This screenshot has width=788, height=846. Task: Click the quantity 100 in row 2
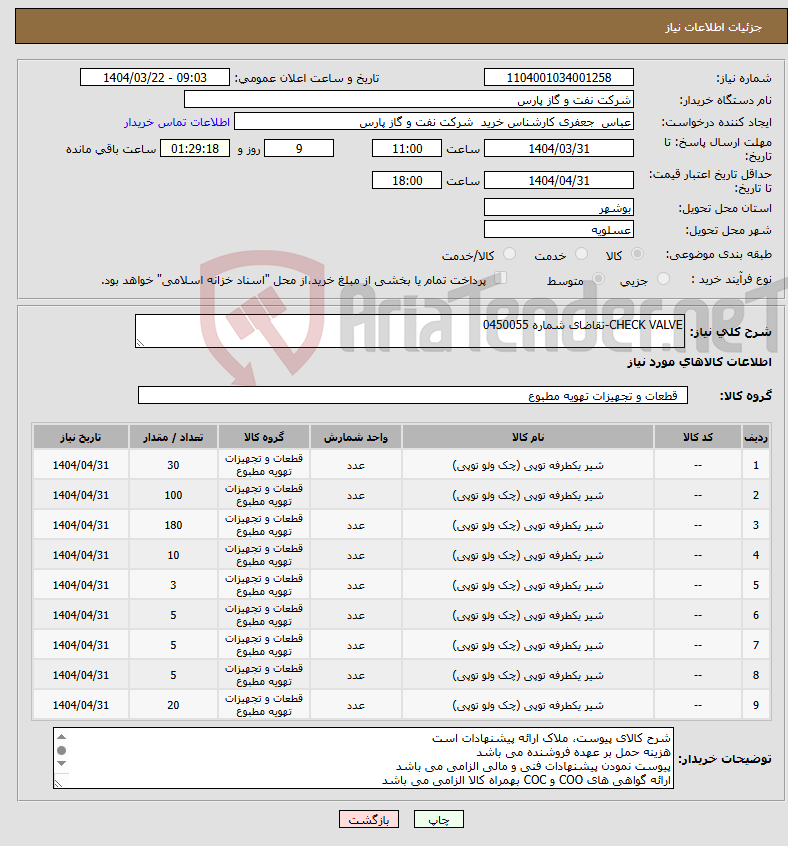(173, 495)
